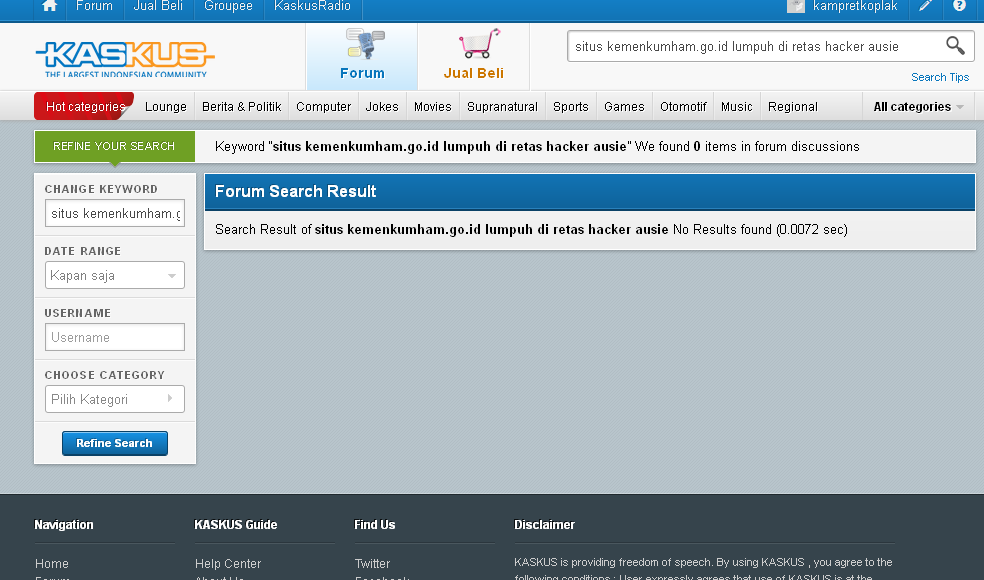
Task: Open the Search Tips link
Action: (939, 77)
